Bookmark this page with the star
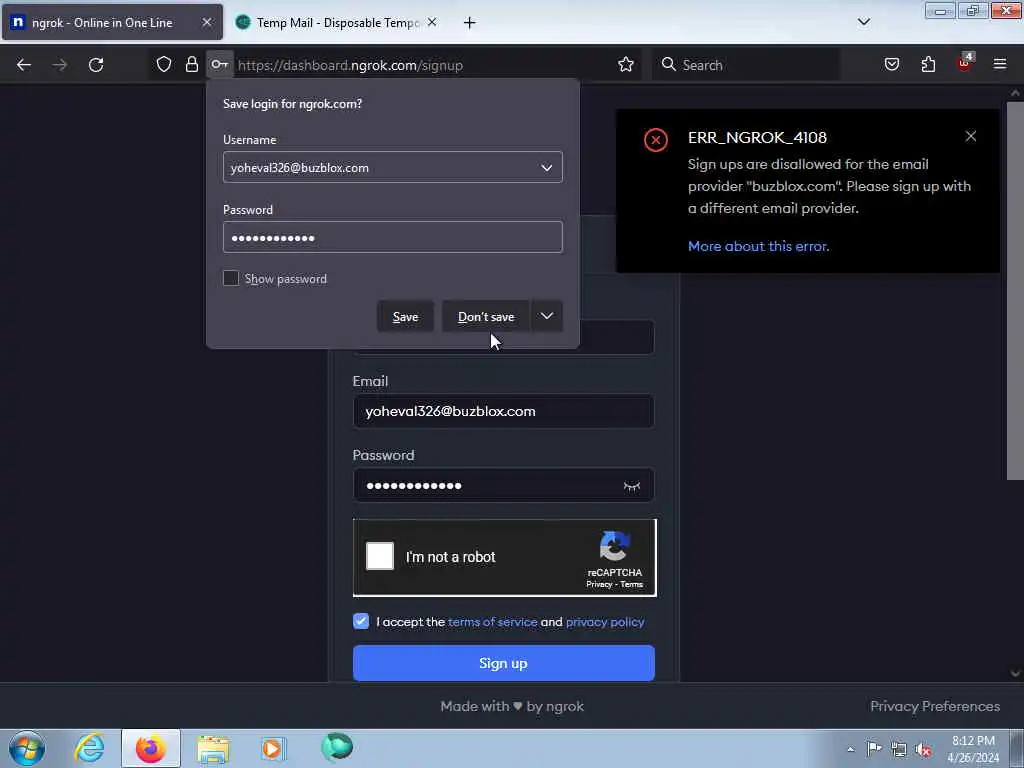This screenshot has width=1024, height=768. 626,64
